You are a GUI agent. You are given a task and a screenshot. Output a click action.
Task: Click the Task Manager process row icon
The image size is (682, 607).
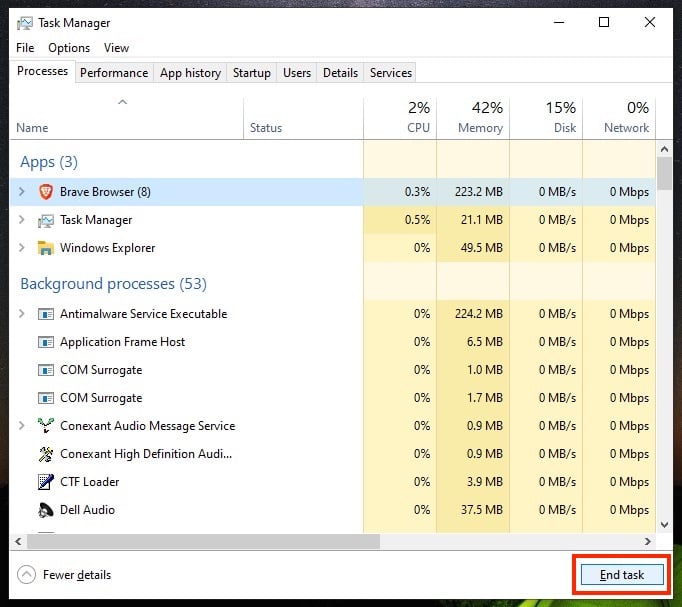tap(46, 220)
